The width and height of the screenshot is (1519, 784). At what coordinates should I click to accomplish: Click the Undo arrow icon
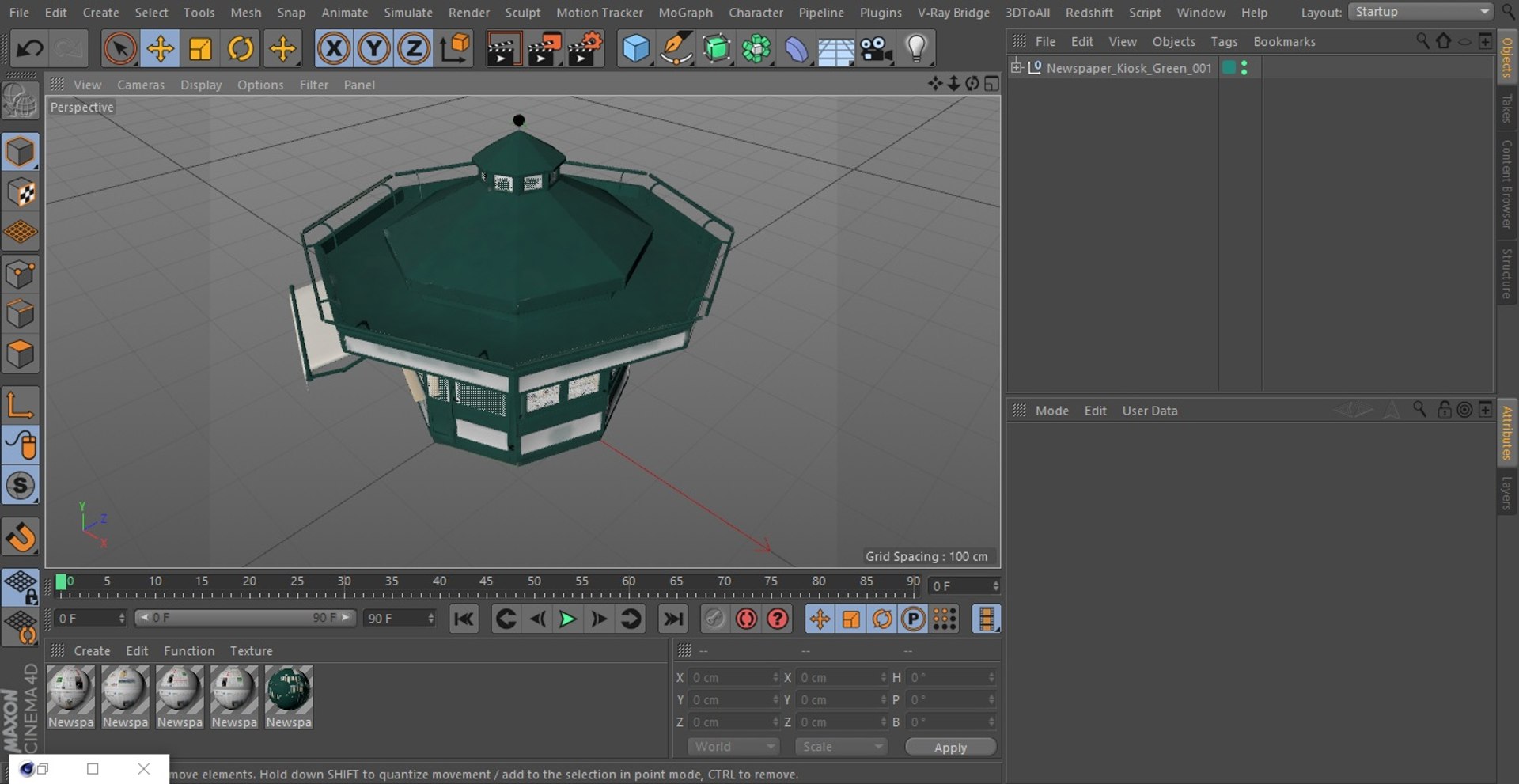(x=30, y=49)
